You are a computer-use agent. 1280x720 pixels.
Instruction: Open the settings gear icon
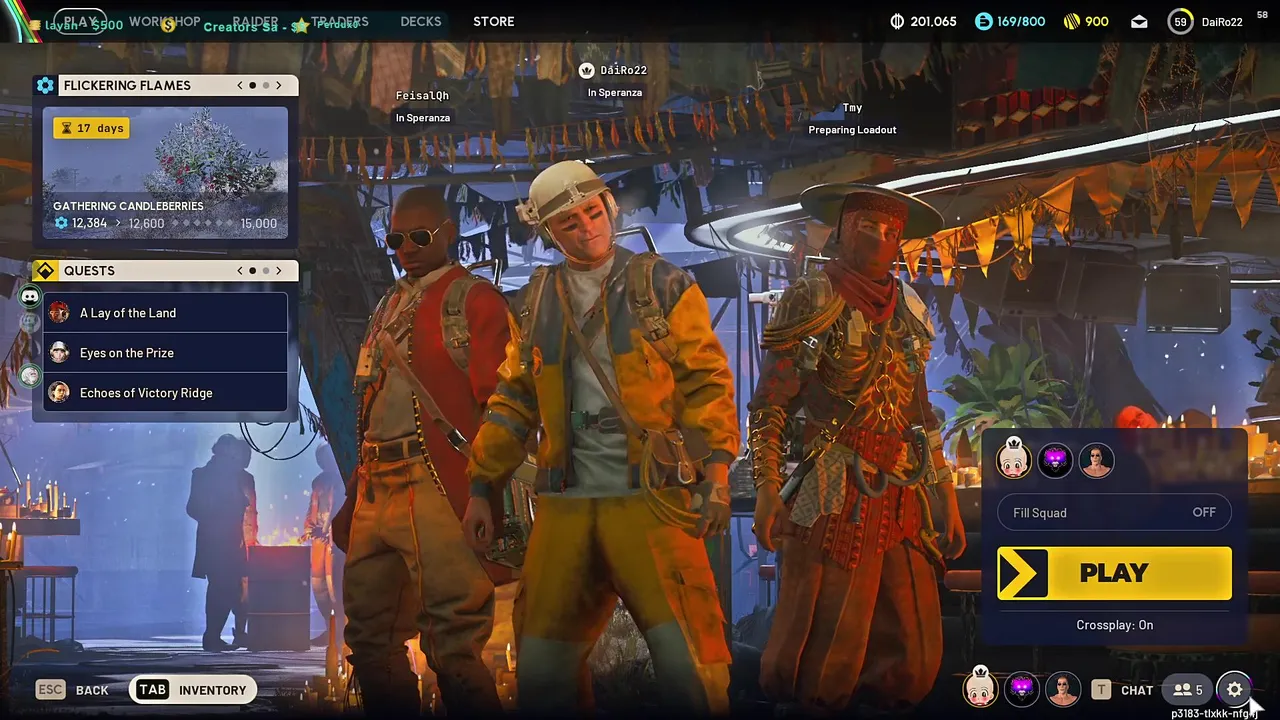coord(1235,689)
